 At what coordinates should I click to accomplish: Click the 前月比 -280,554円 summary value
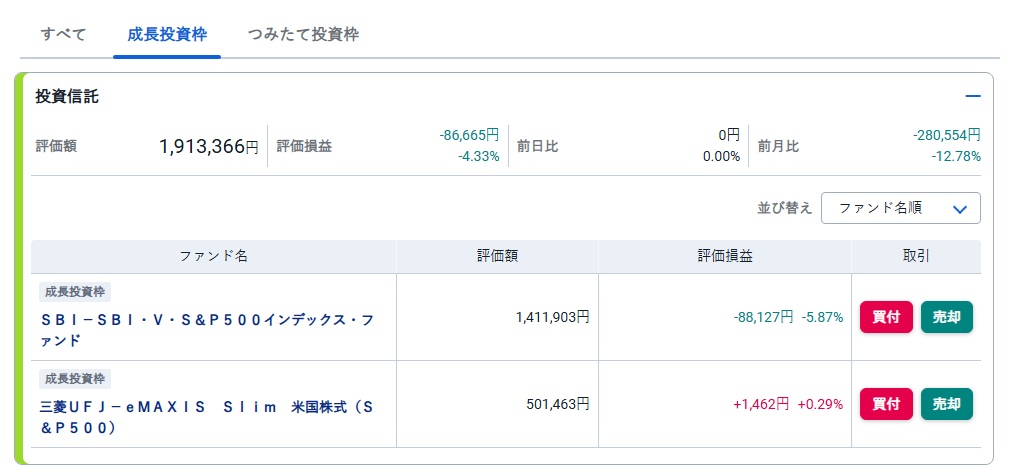click(x=947, y=135)
